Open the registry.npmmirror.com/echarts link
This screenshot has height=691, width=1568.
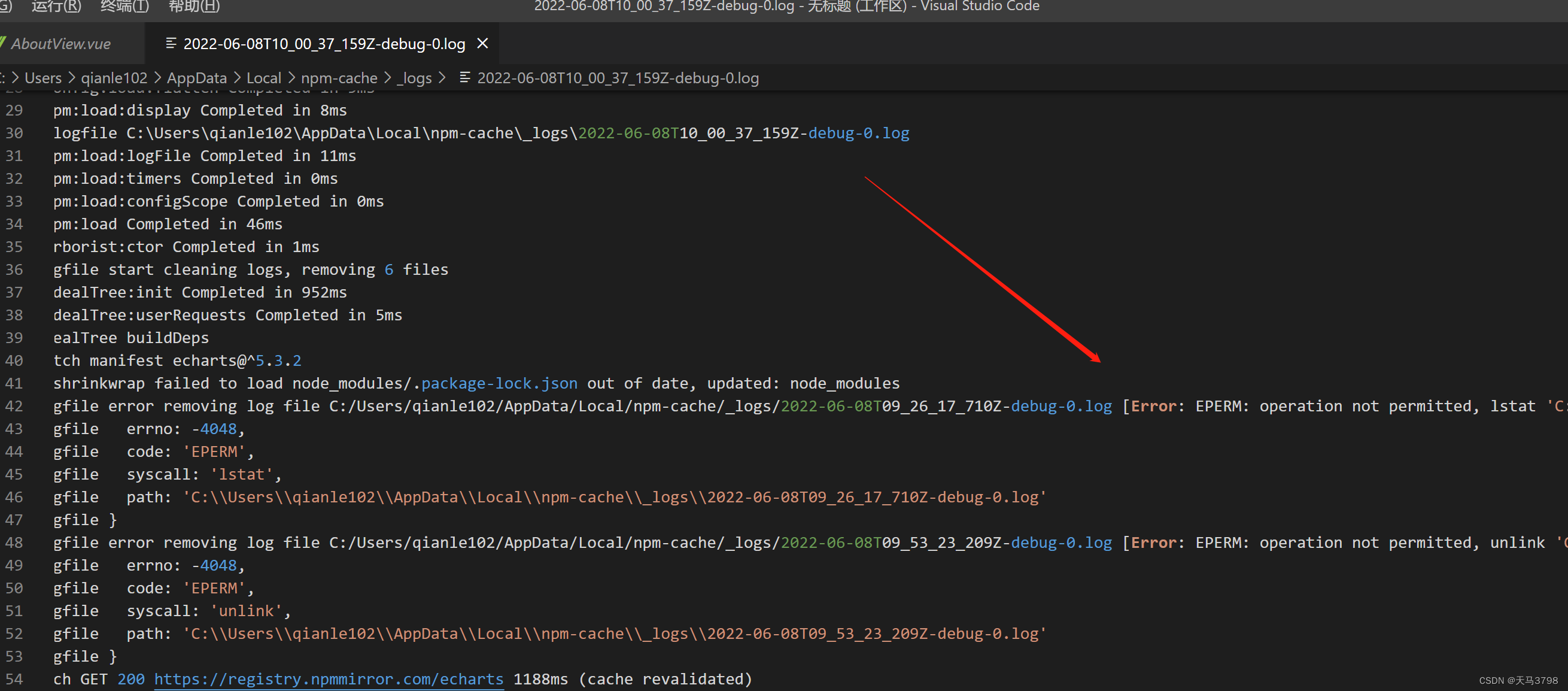point(329,679)
